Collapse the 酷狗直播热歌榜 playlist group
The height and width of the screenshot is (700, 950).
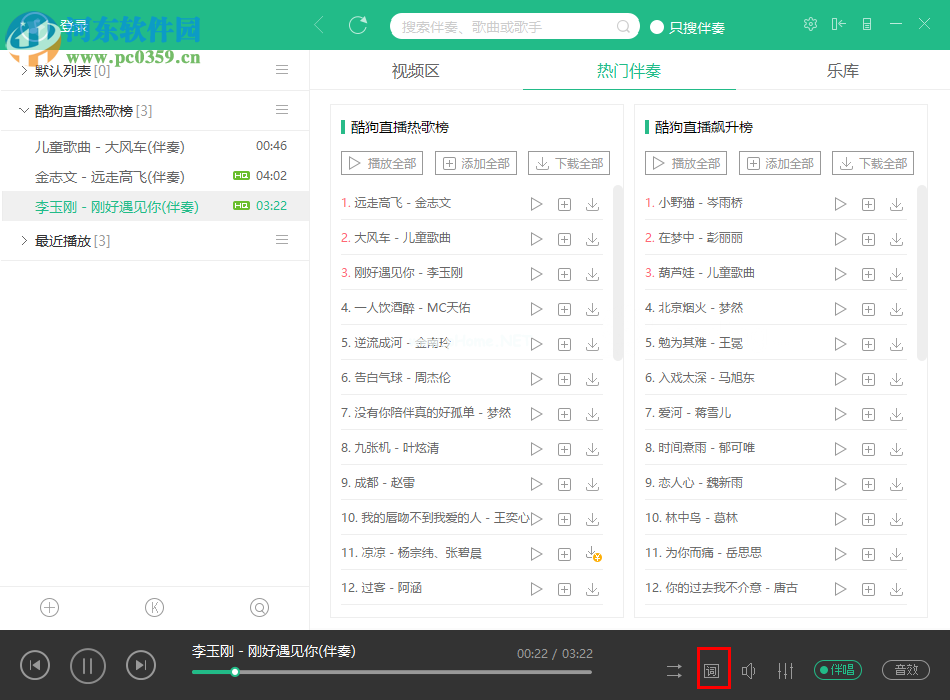coord(24,111)
